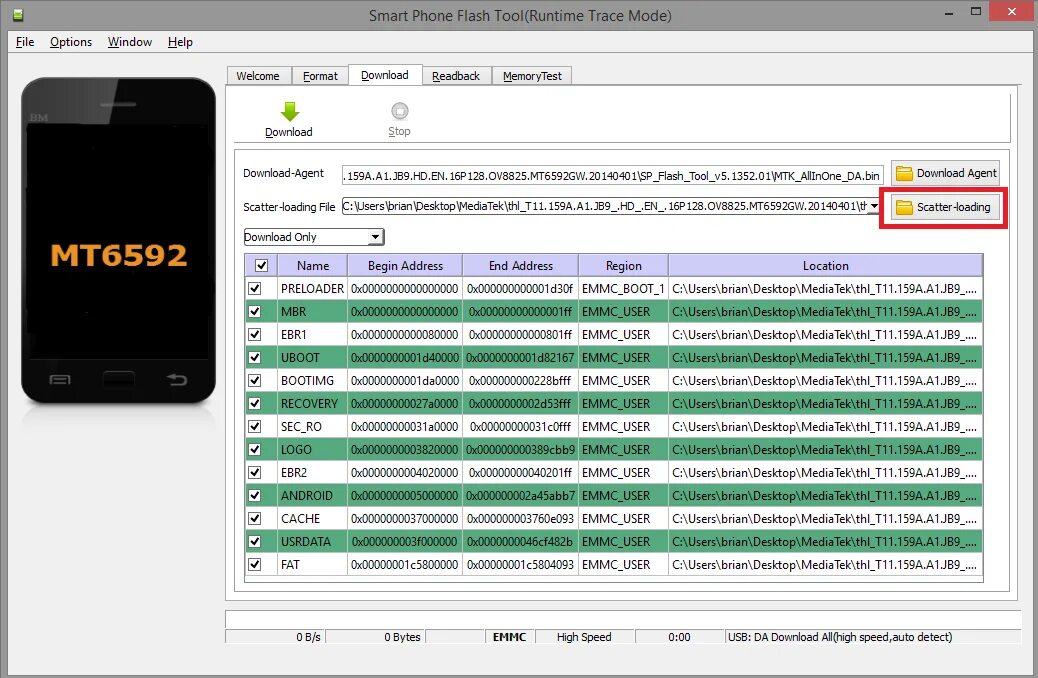Click the empty progress bar above status

[623, 620]
